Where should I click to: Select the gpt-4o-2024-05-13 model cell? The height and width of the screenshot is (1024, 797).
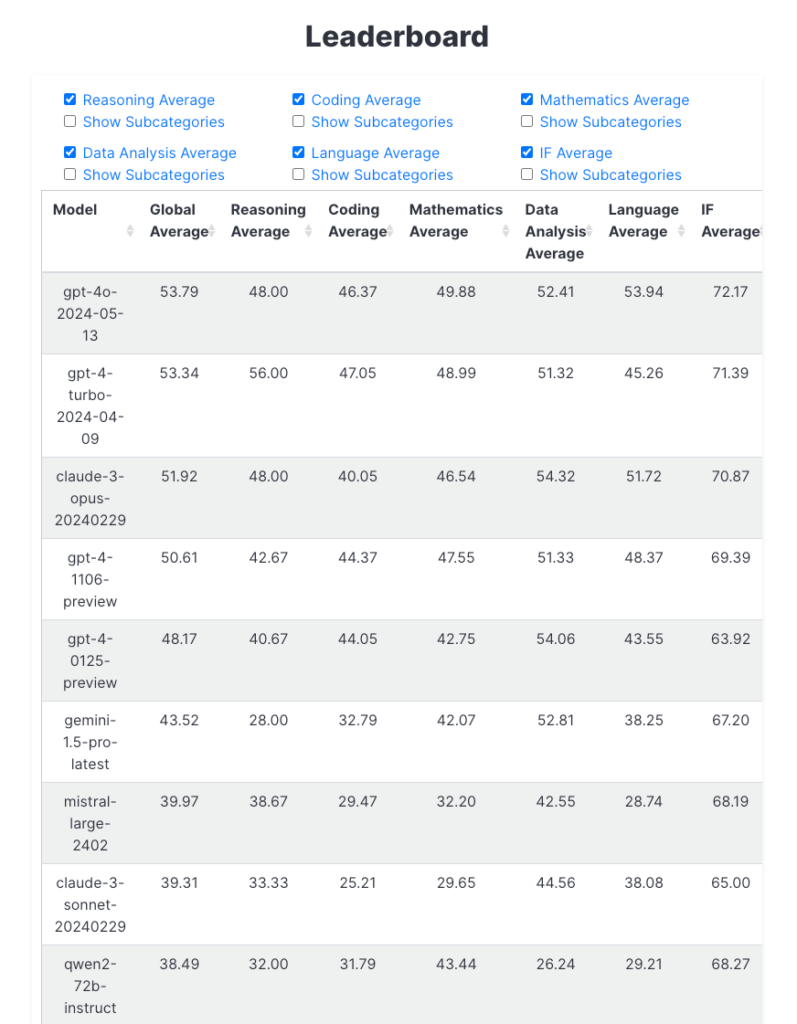tap(90, 313)
